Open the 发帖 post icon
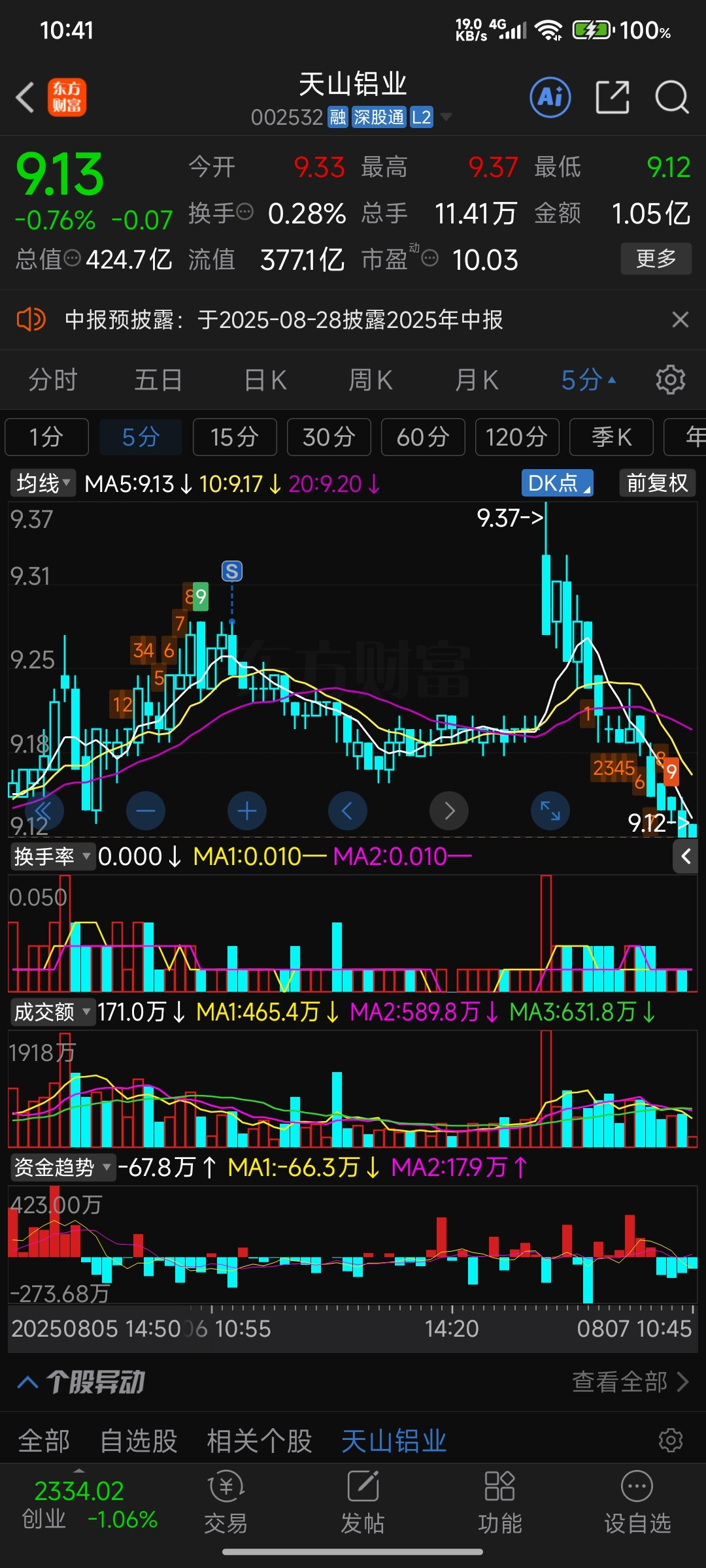The width and height of the screenshot is (706, 1568). (363, 1503)
